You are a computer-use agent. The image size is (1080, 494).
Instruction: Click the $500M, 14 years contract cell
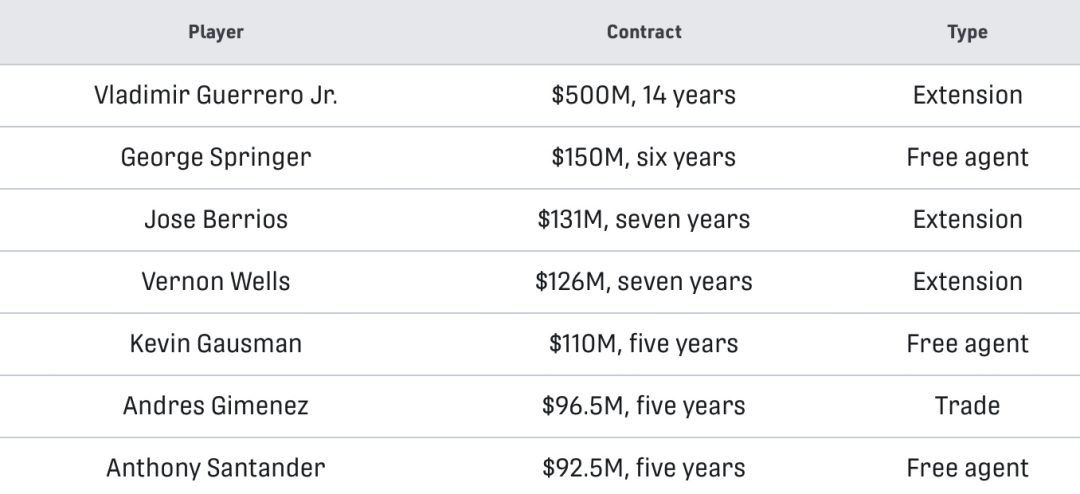pos(644,95)
